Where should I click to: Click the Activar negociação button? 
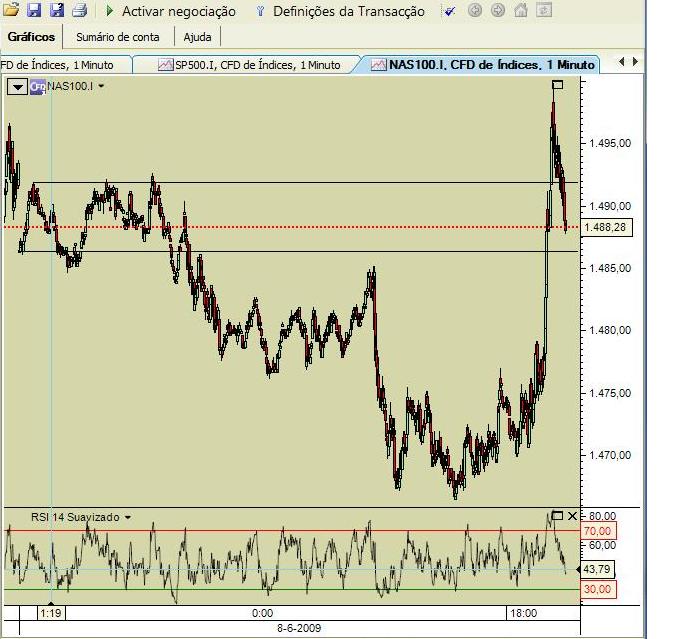pyautogui.click(x=171, y=11)
